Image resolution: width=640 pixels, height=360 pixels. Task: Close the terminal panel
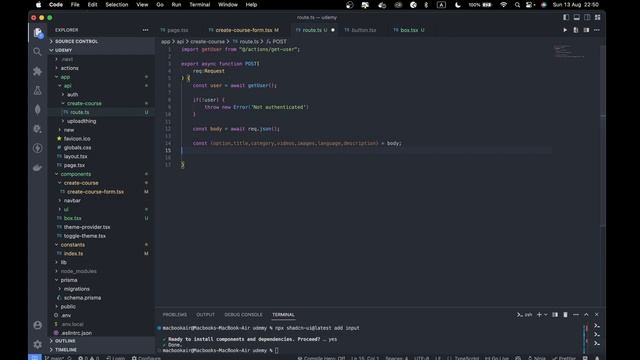tap(597, 315)
